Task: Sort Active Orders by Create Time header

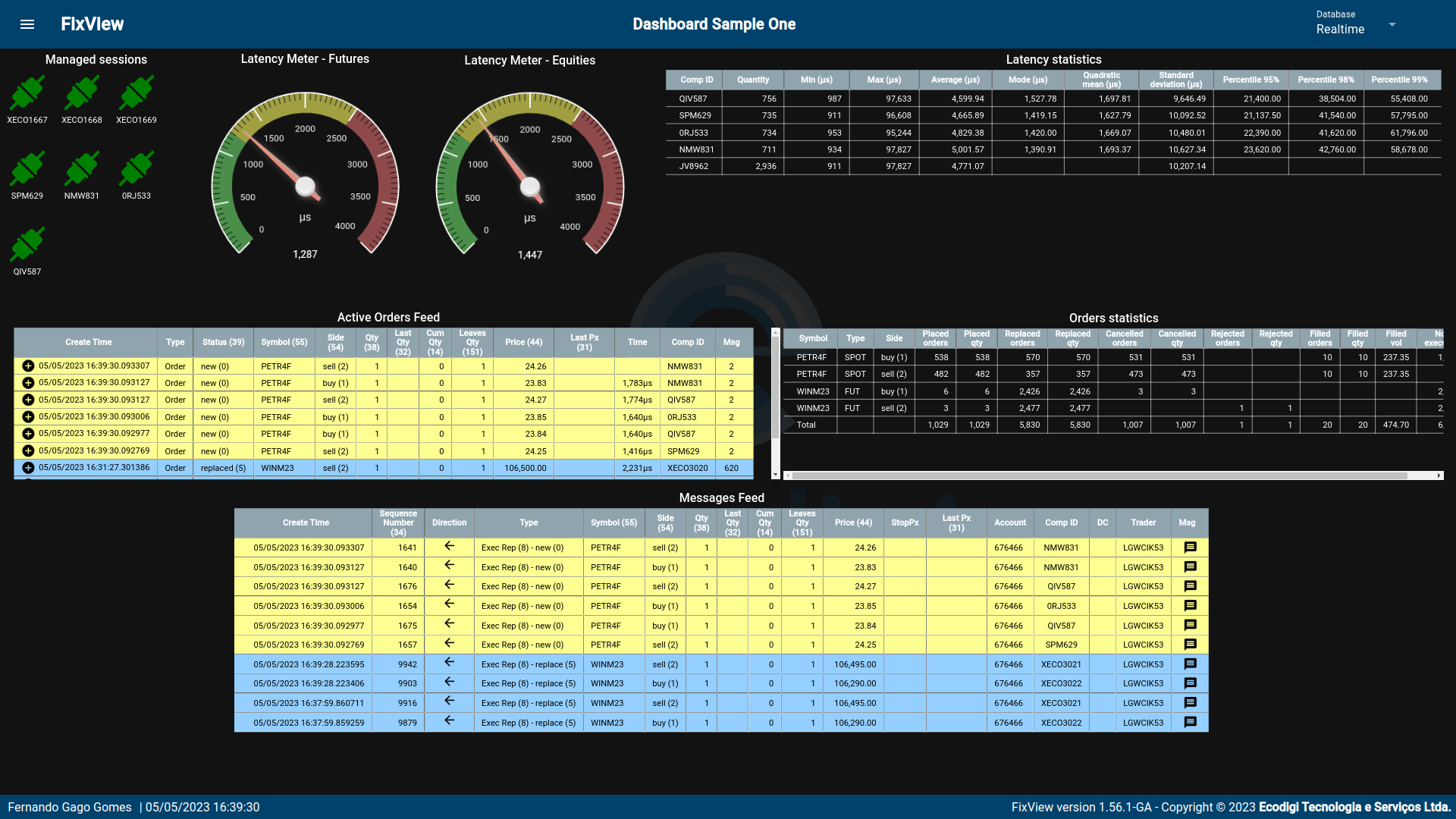Action: click(88, 342)
